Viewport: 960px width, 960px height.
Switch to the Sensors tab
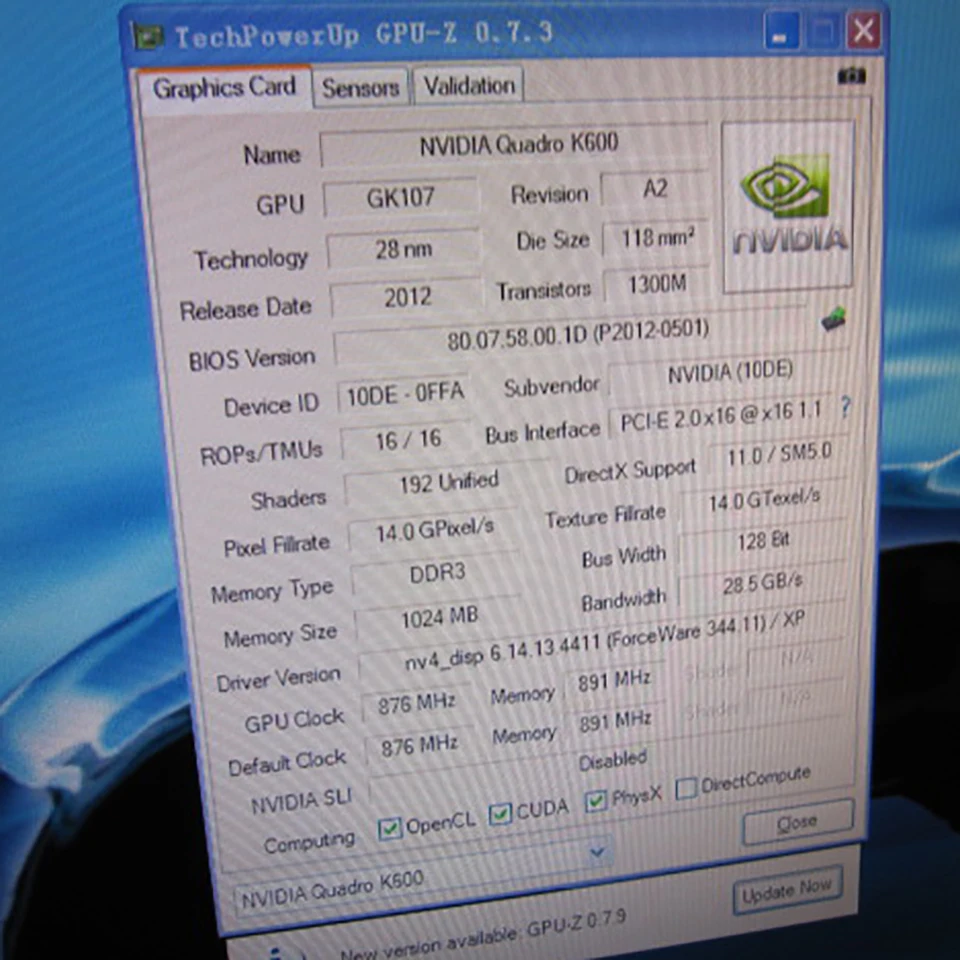[361, 88]
